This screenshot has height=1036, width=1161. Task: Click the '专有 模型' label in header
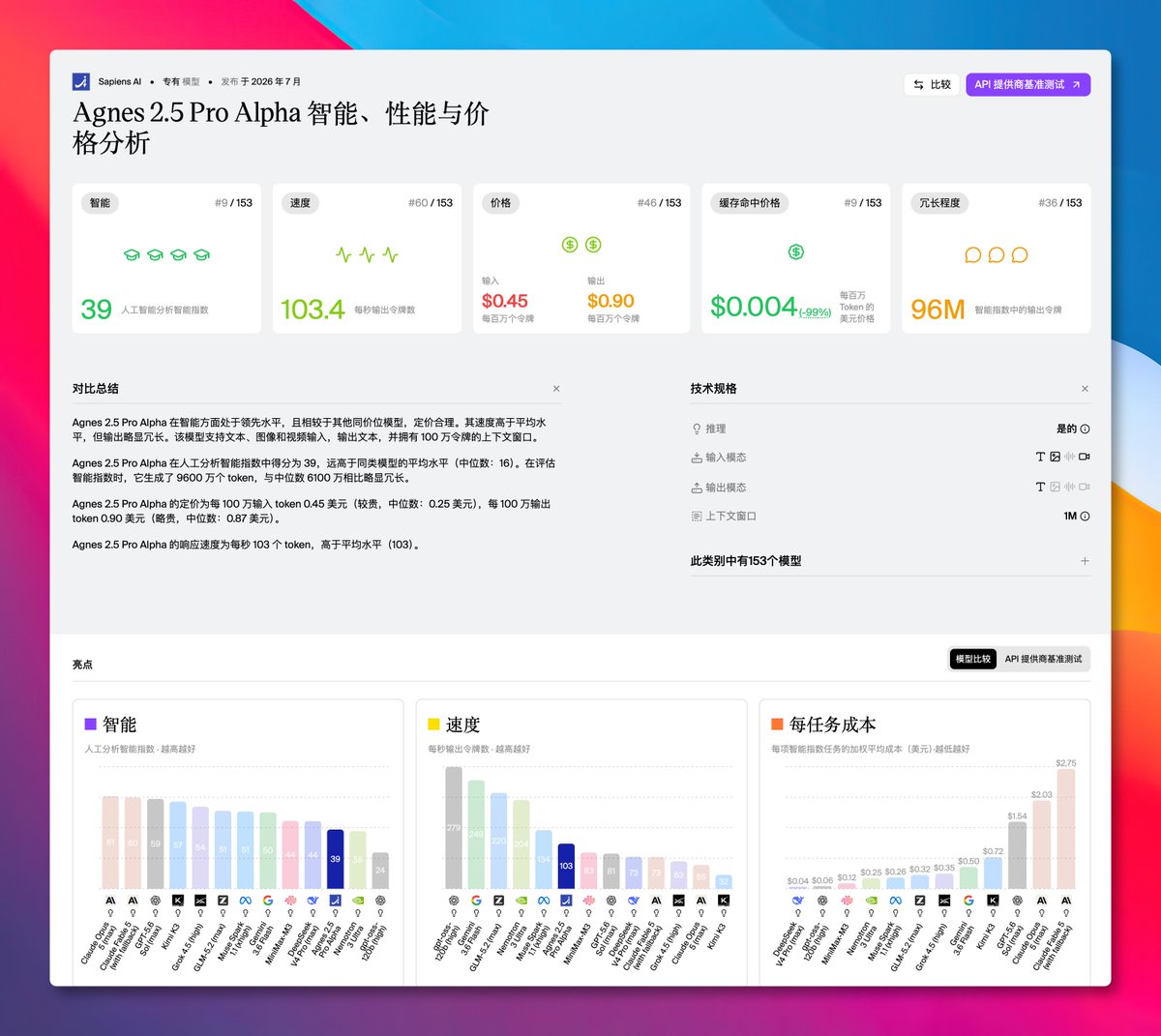[181, 82]
